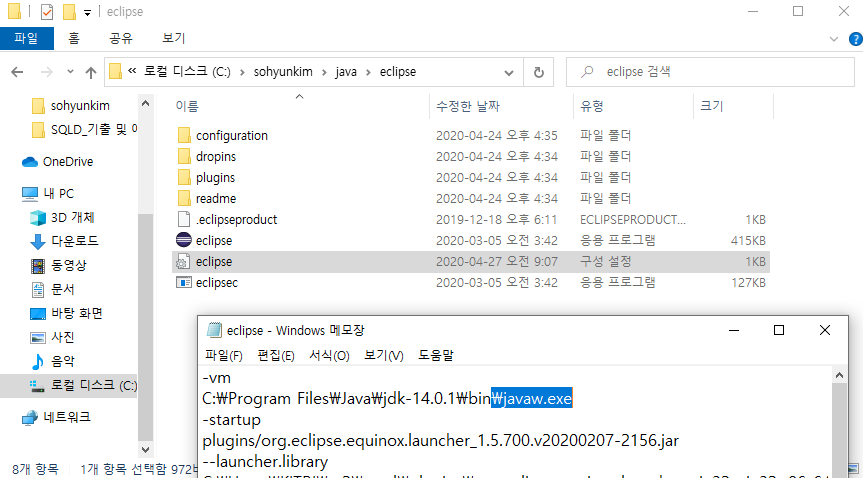Select the .eclipseproduct file icon
The width and height of the screenshot is (863, 478).
pos(184,219)
